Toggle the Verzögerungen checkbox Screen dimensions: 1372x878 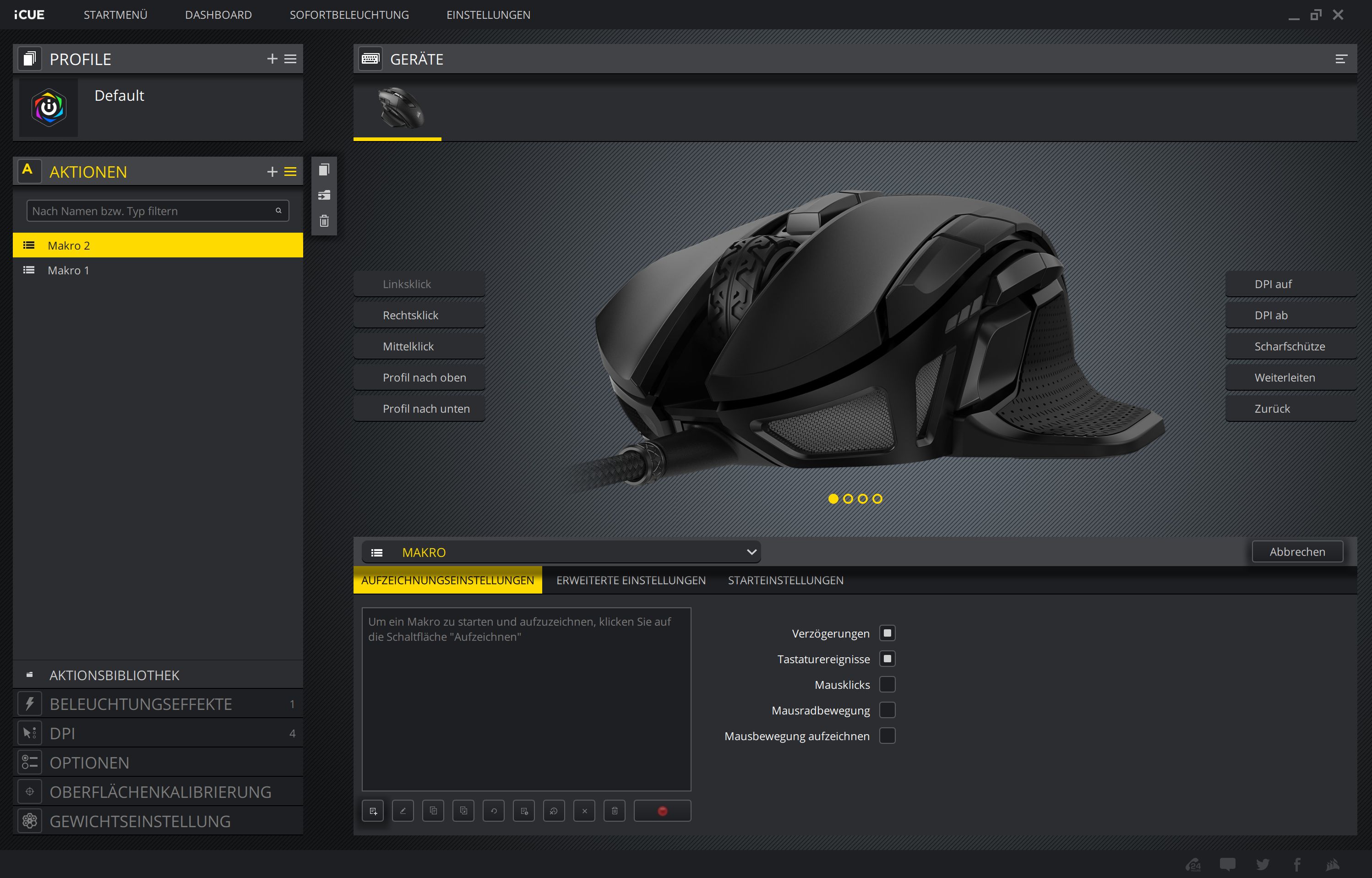pos(887,633)
